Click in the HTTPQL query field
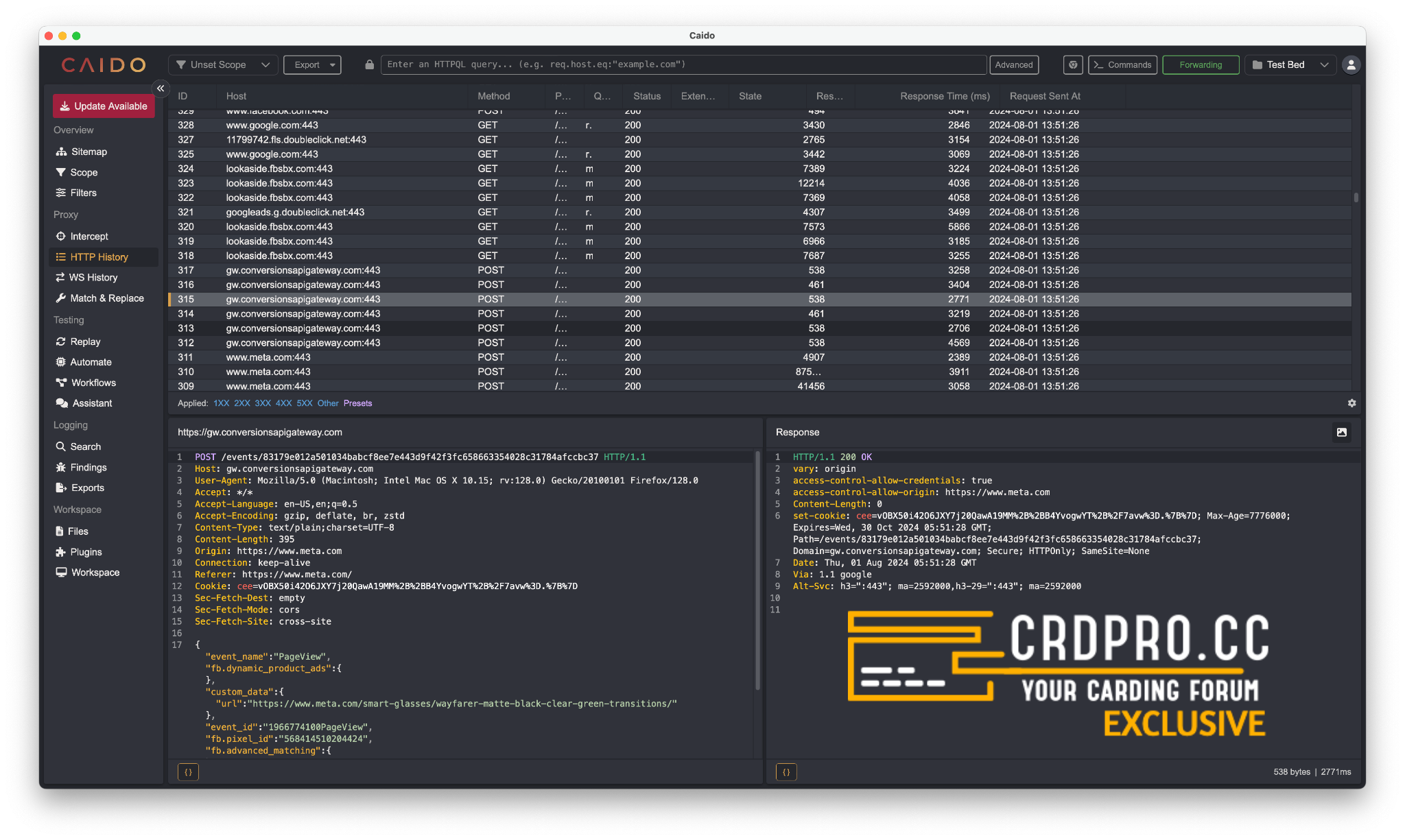The image size is (1405, 840). 683,64
